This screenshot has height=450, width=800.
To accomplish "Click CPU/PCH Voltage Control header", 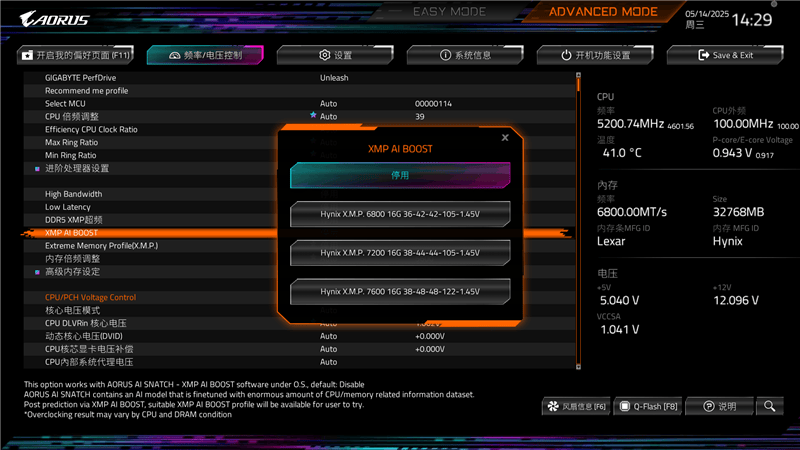I will point(90,297).
